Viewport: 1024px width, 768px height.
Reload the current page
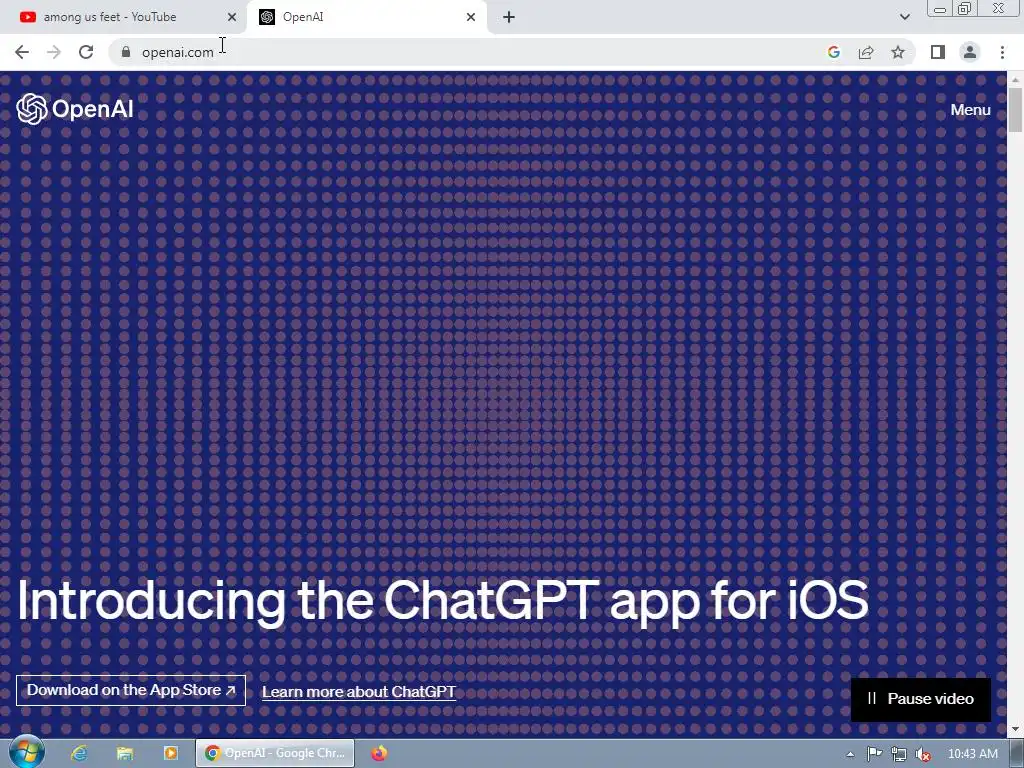click(x=86, y=52)
